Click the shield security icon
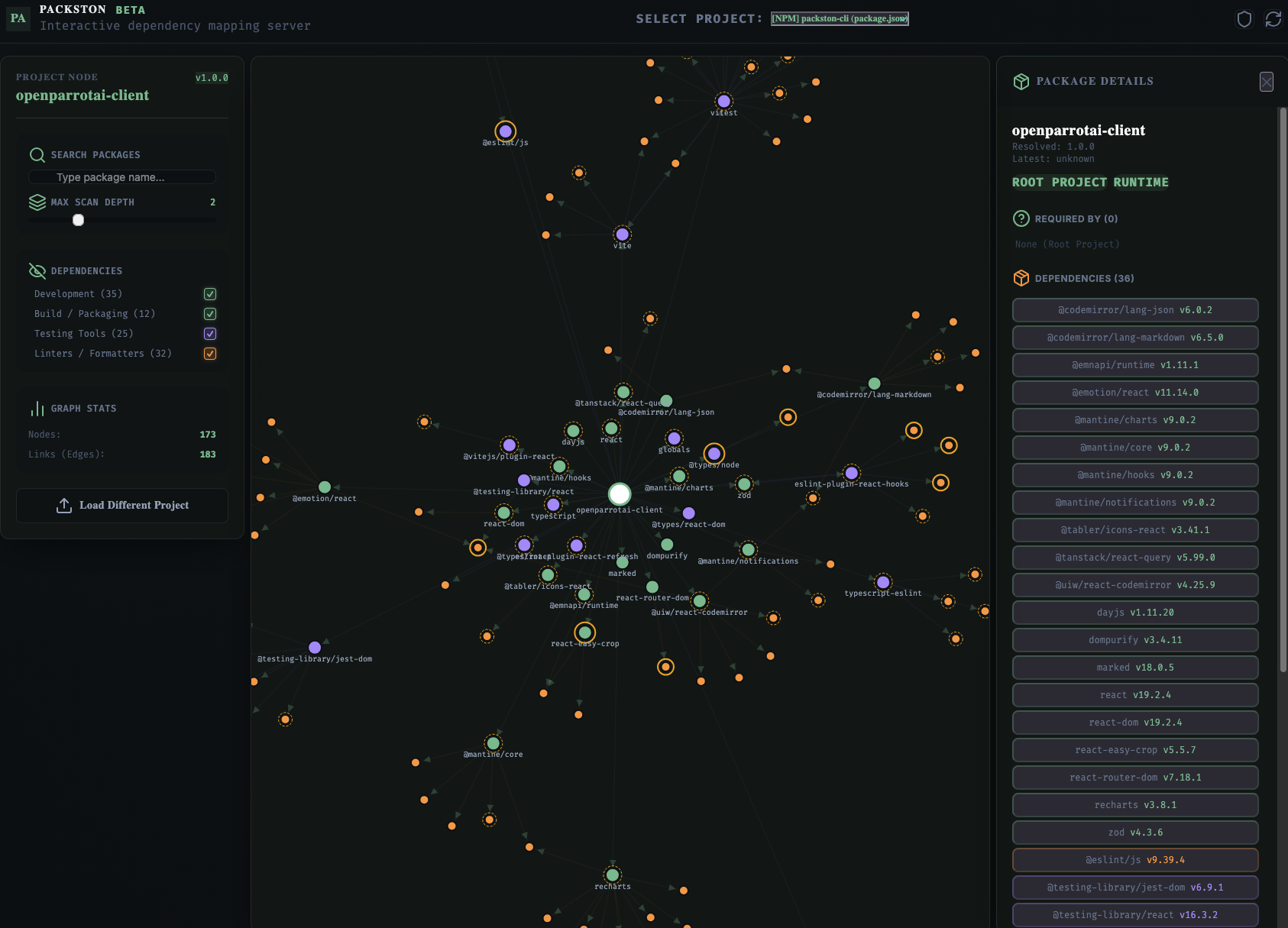 click(1244, 19)
